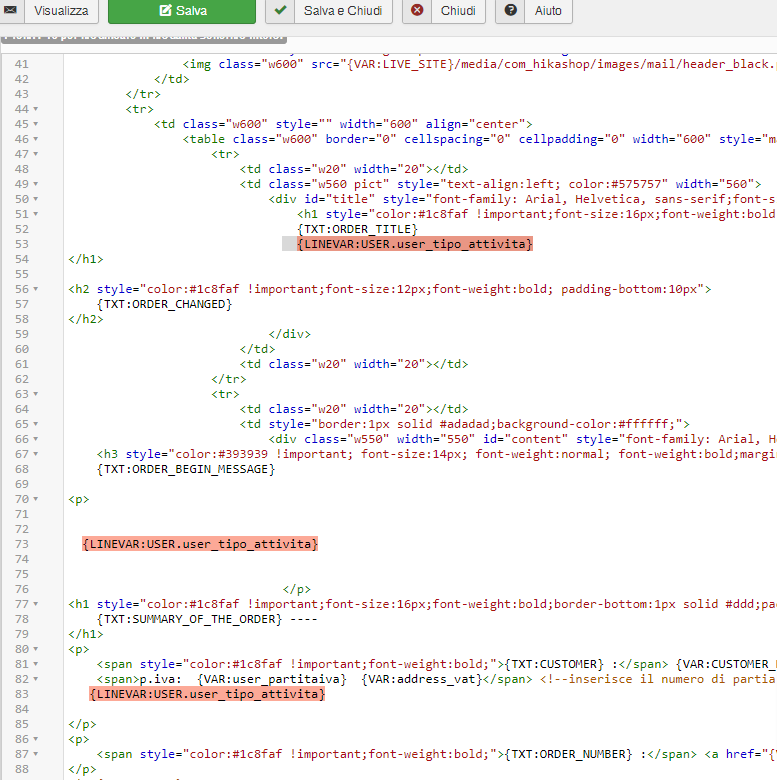Click line number 73 in the gutter
Screen dimensions: 777x780
21,544
